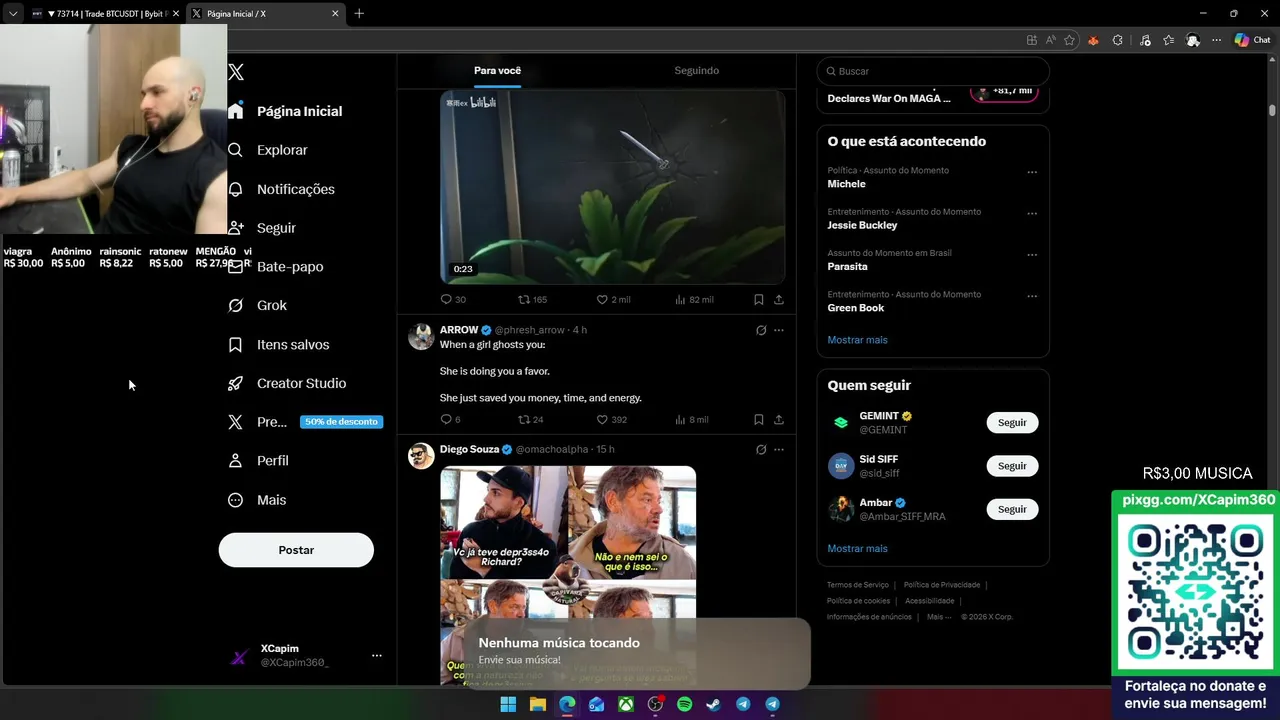Bookmark ARROW's post
Image resolution: width=1280 pixels, height=720 pixels.
(x=758, y=420)
